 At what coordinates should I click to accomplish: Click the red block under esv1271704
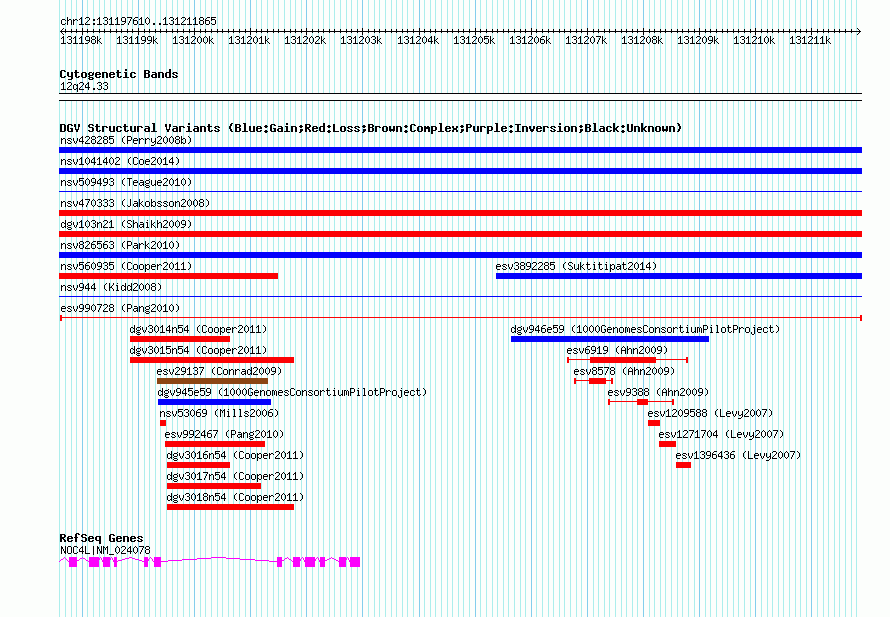[668, 444]
